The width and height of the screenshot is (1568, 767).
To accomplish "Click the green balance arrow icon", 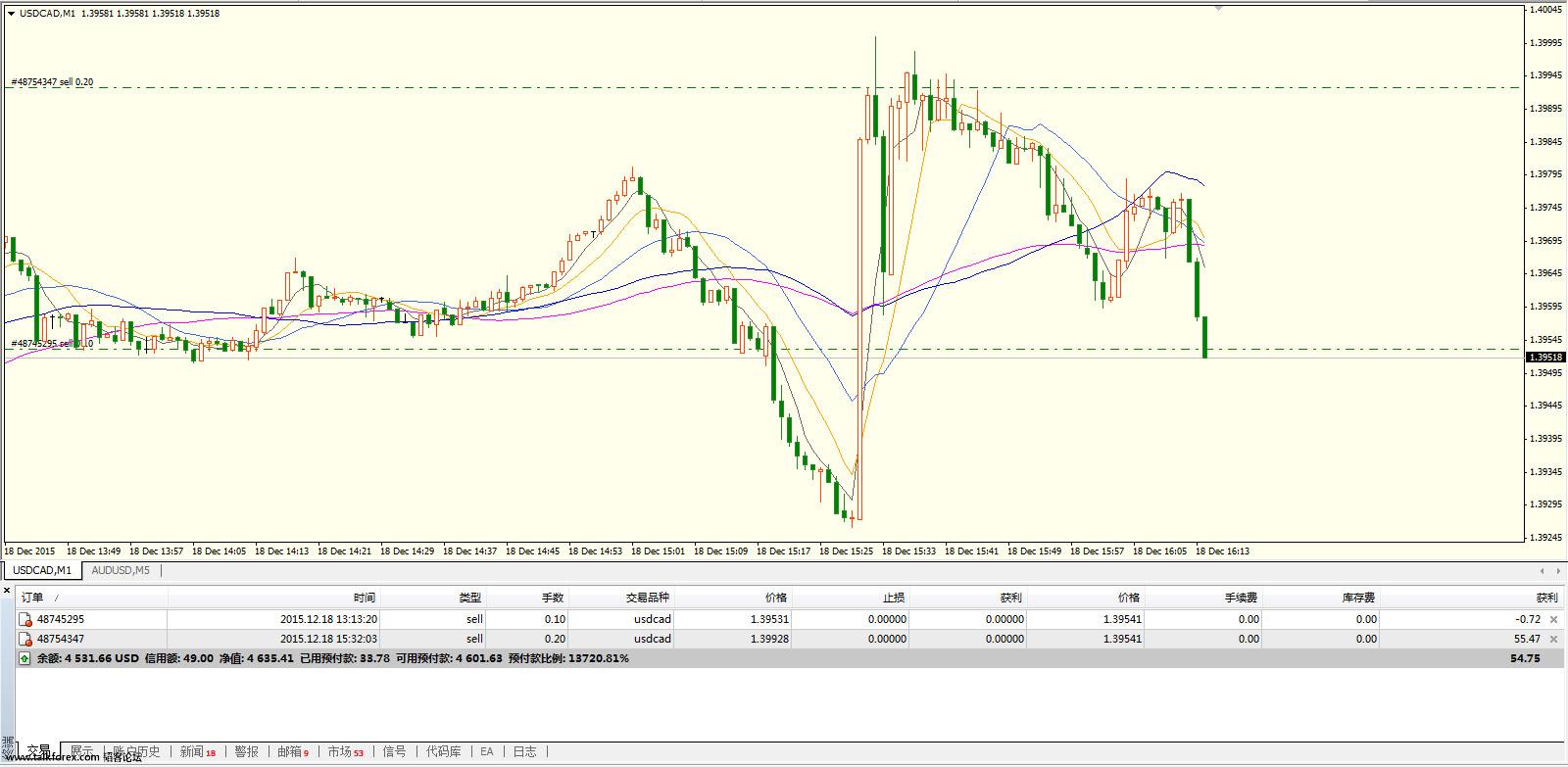I will click(25, 658).
